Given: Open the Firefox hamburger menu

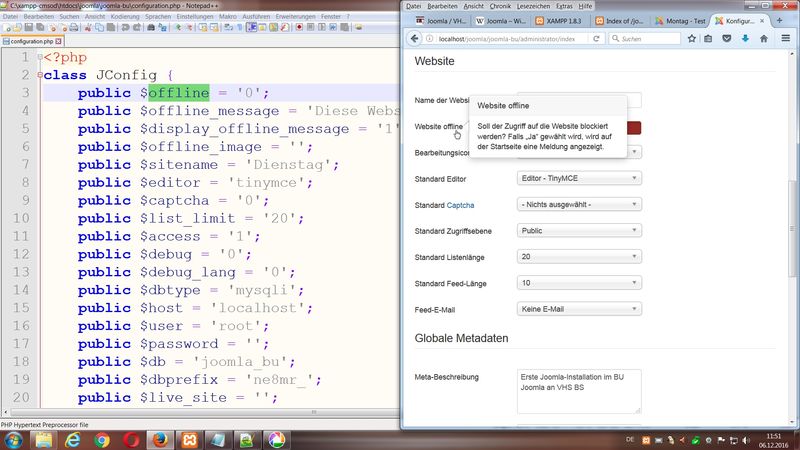Looking at the screenshot, I should point(785,39).
